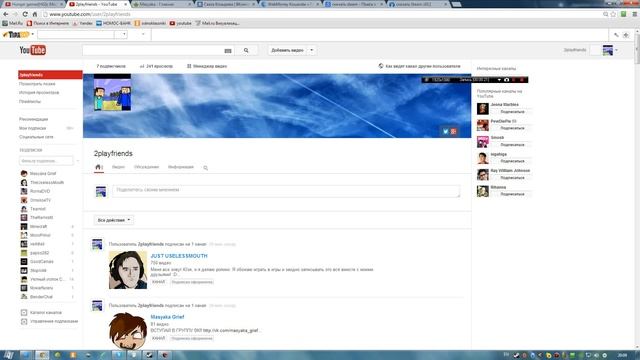Click the upload video button
Screen dimensions: 640x360
point(287,50)
